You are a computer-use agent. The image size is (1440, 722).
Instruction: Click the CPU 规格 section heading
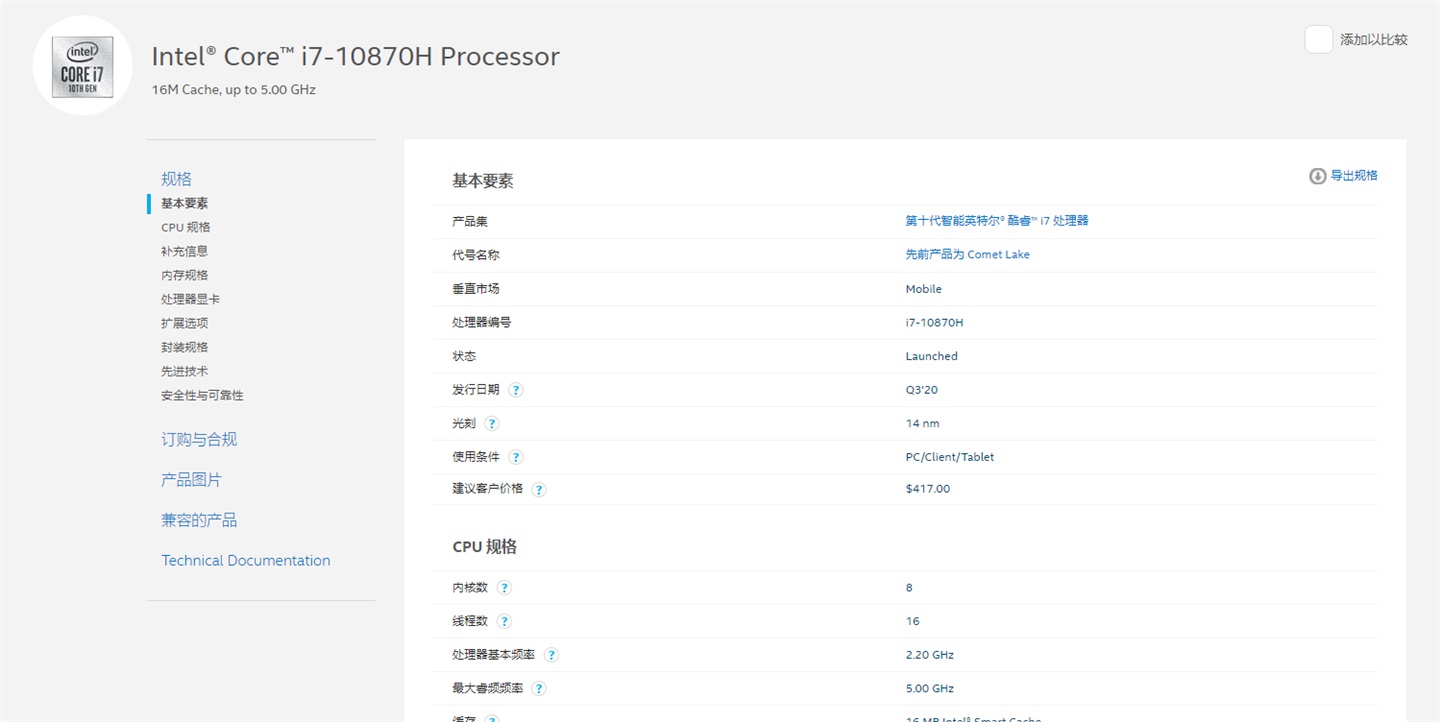point(485,547)
